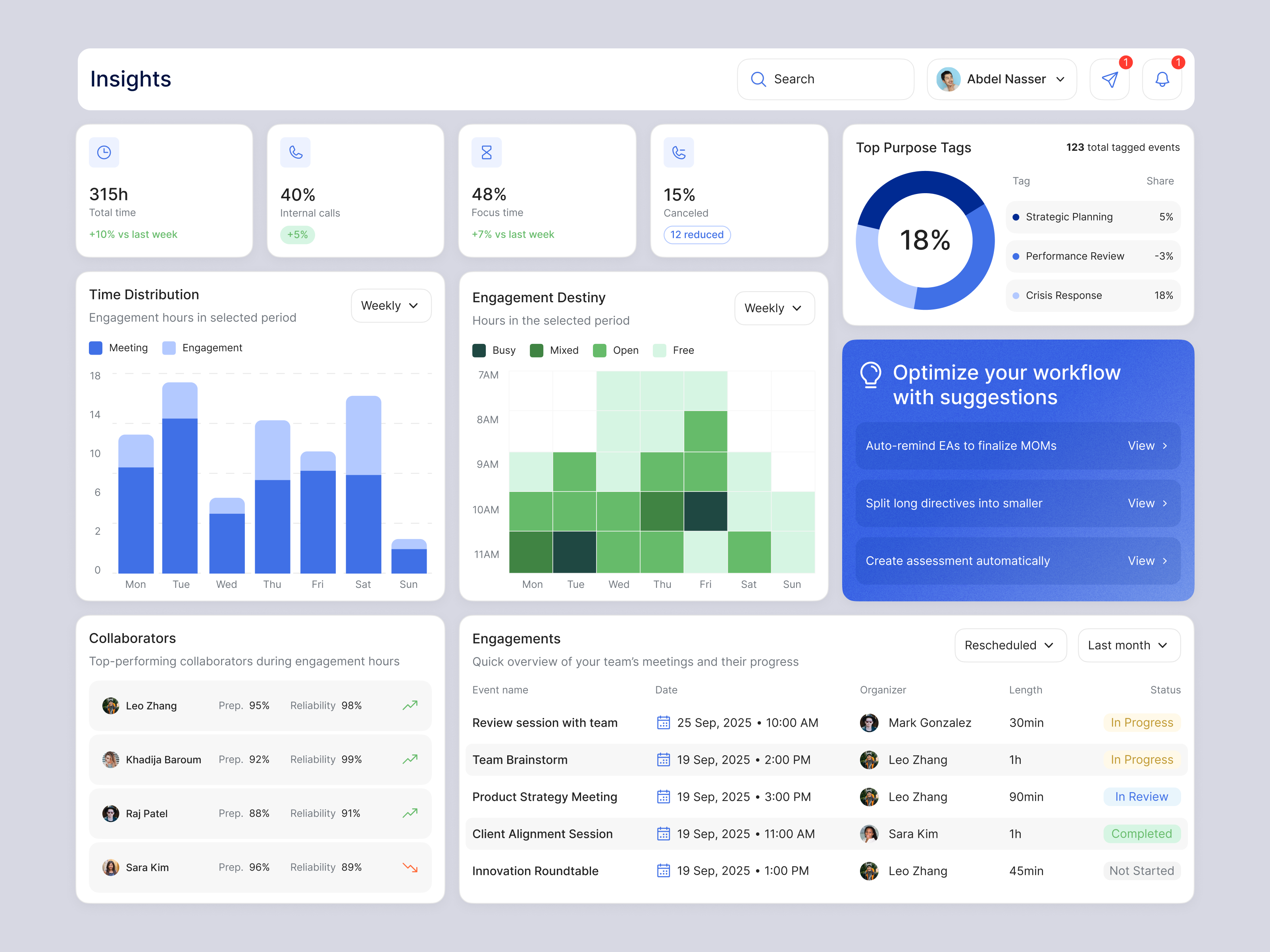Click the Strategic Planning color dot
This screenshot has width=1270, height=952.
click(x=1016, y=217)
